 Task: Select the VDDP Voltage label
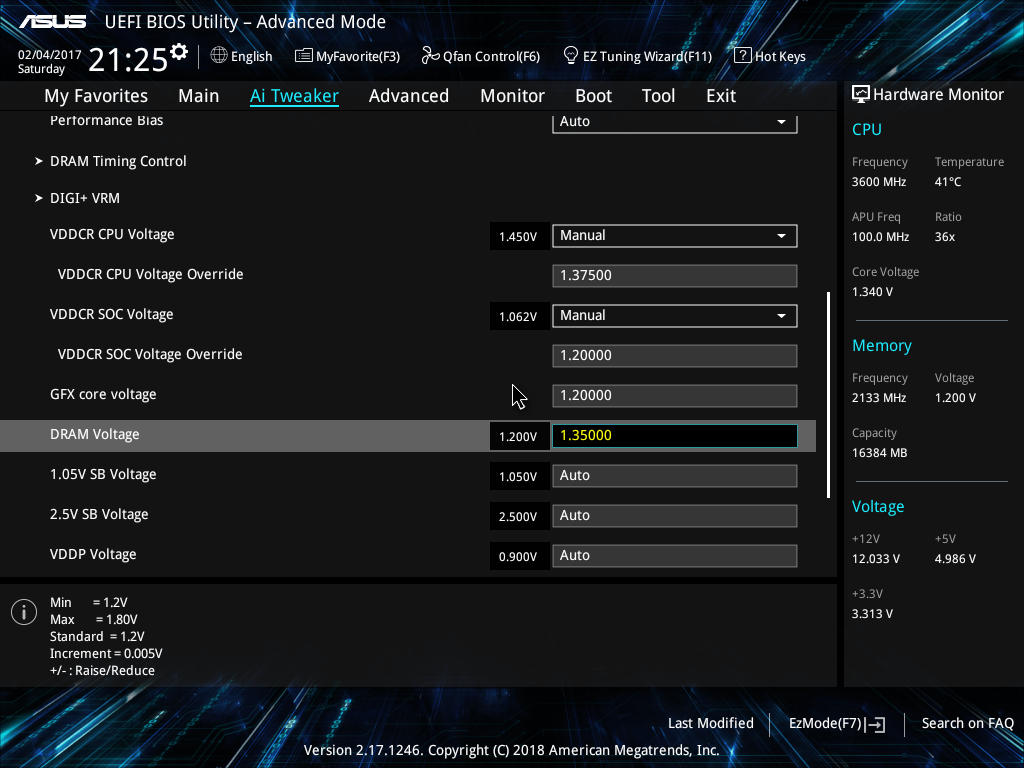[x=93, y=555]
